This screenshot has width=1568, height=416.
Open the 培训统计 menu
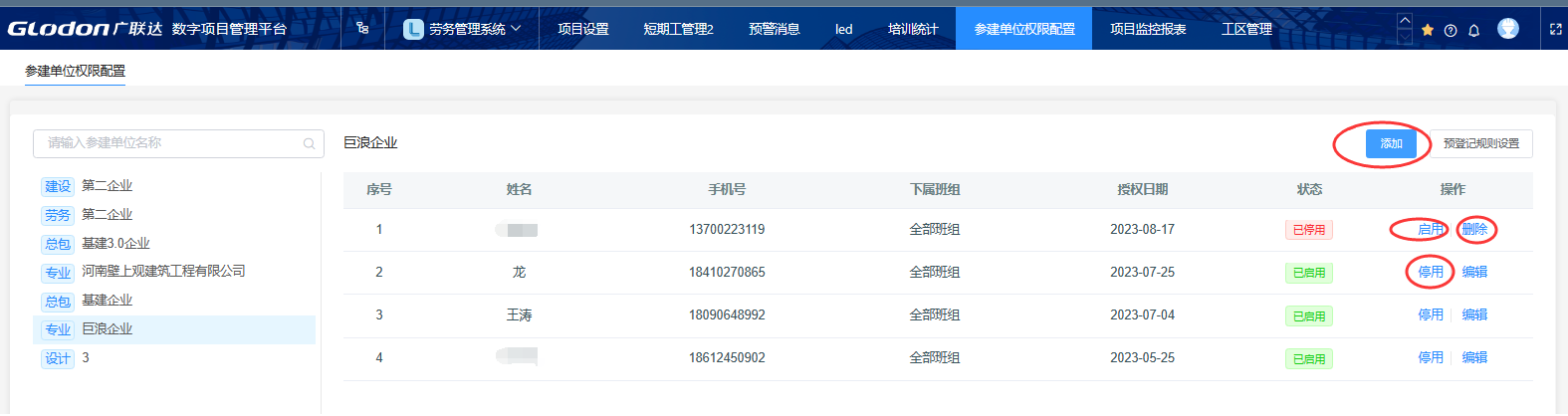click(x=913, y=29)
